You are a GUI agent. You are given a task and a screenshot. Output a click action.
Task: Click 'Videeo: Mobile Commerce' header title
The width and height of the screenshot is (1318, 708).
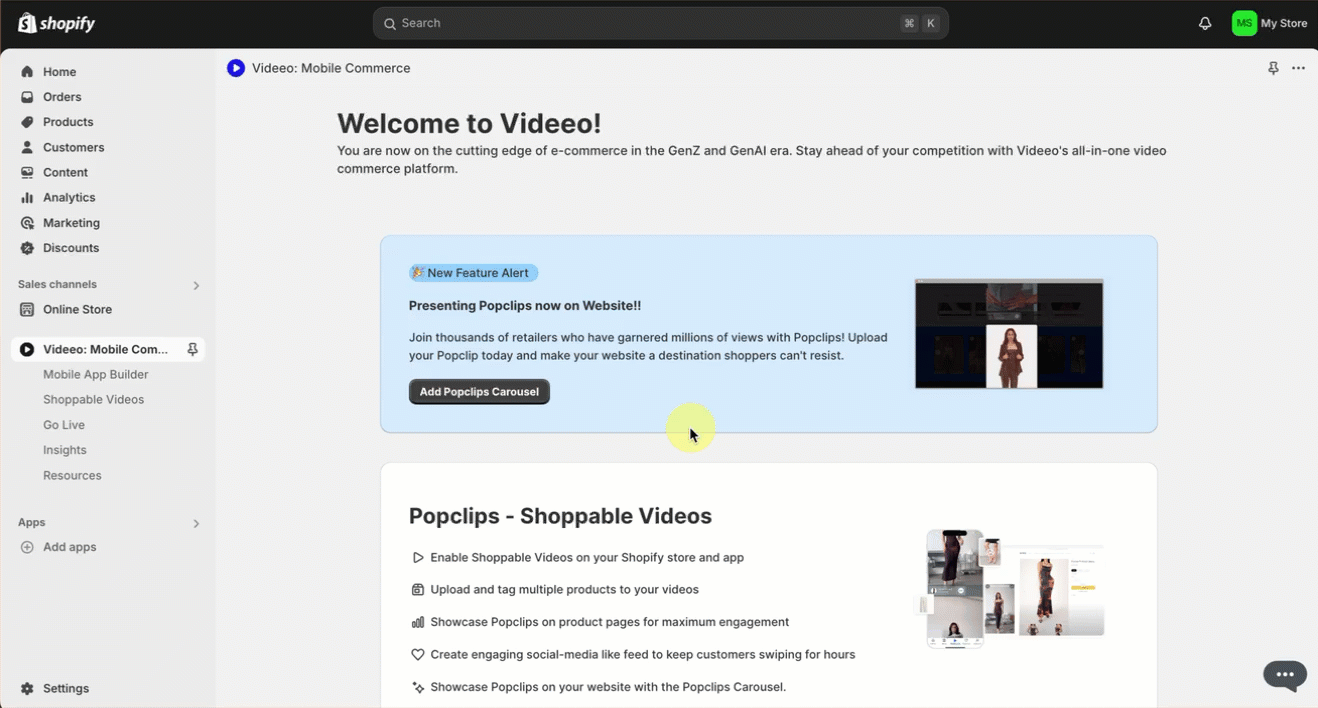pyautogui.click(x=331, y=68)
